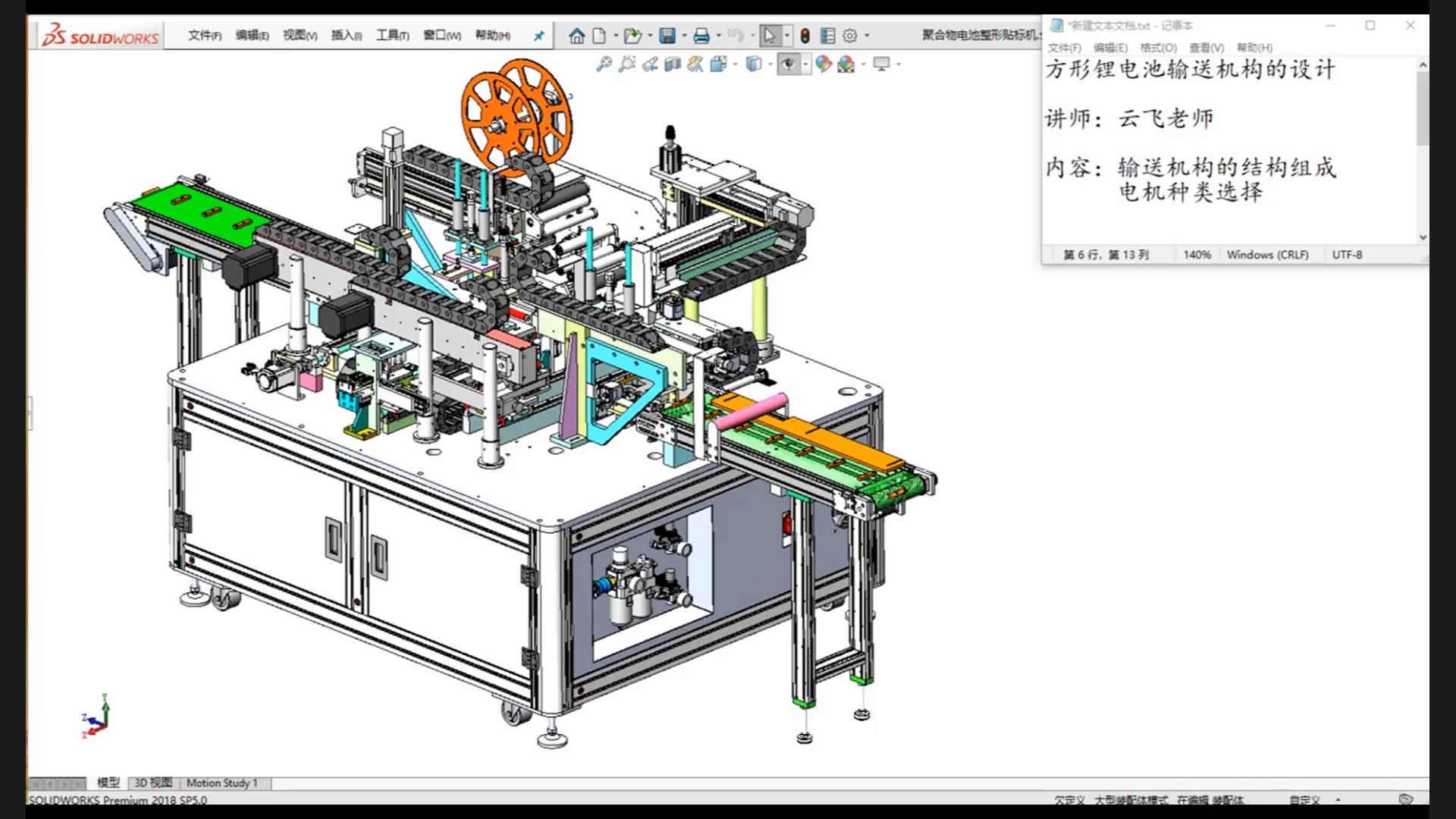The image size is (1456, 819).
Task: Click the Notepad vertical scrollbar thumb
Action: [1423, 108]
